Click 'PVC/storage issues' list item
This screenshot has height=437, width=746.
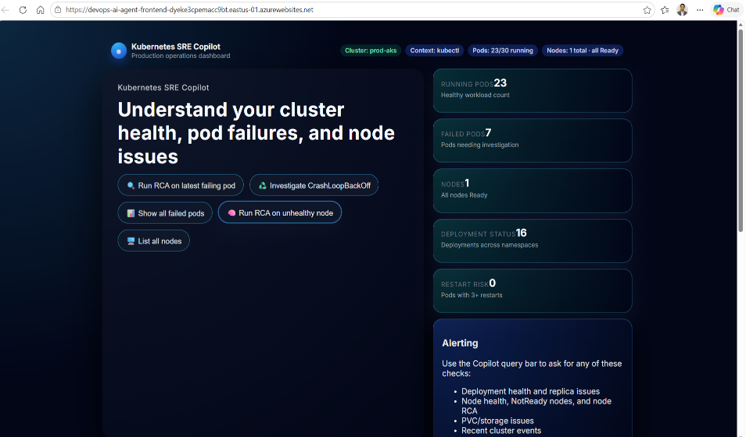(498, 421)
